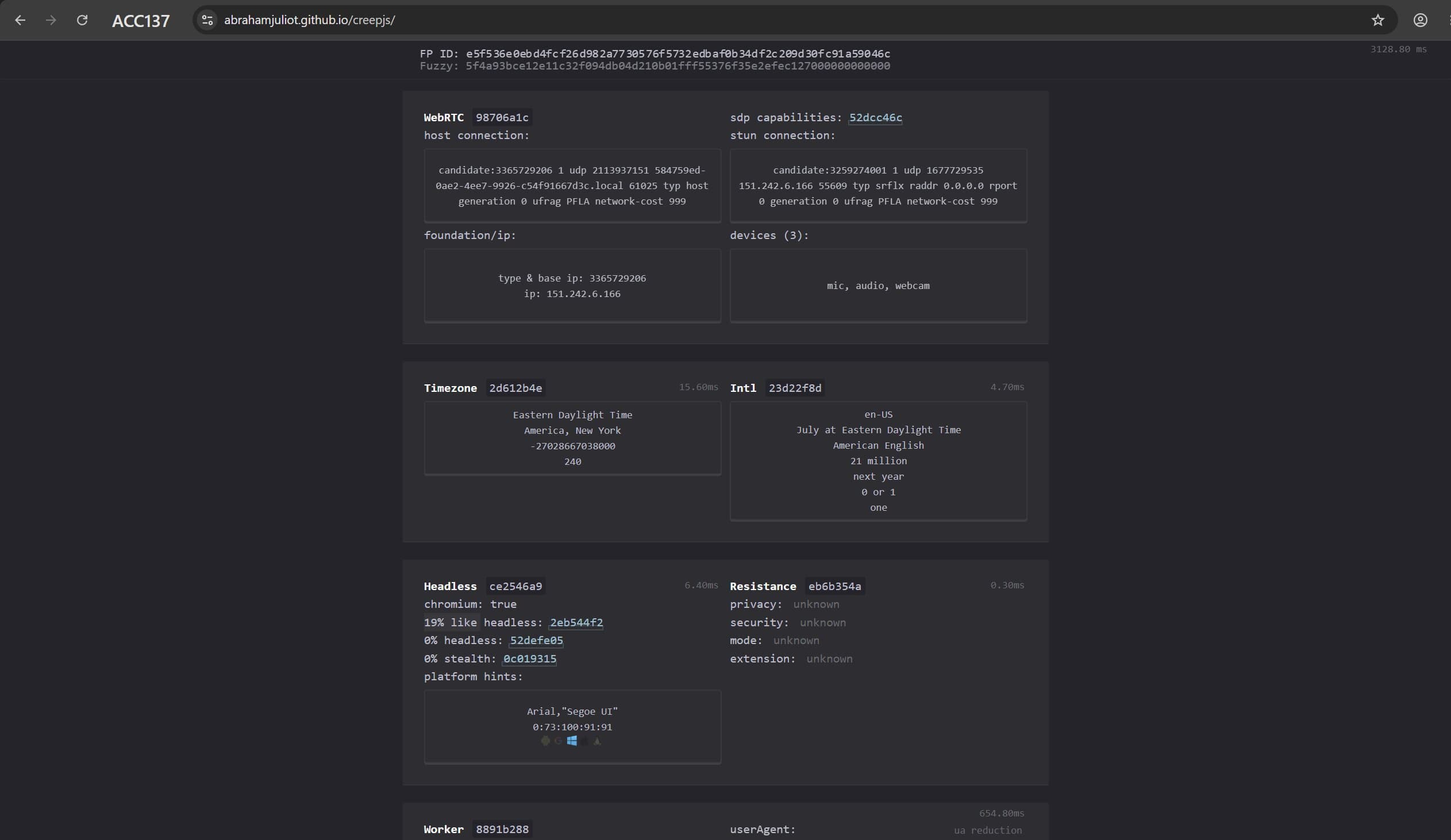The height and width of the screenshot is (840, 1451).
Task: Click the 'en-US' locale text
Action: point(878,414)
